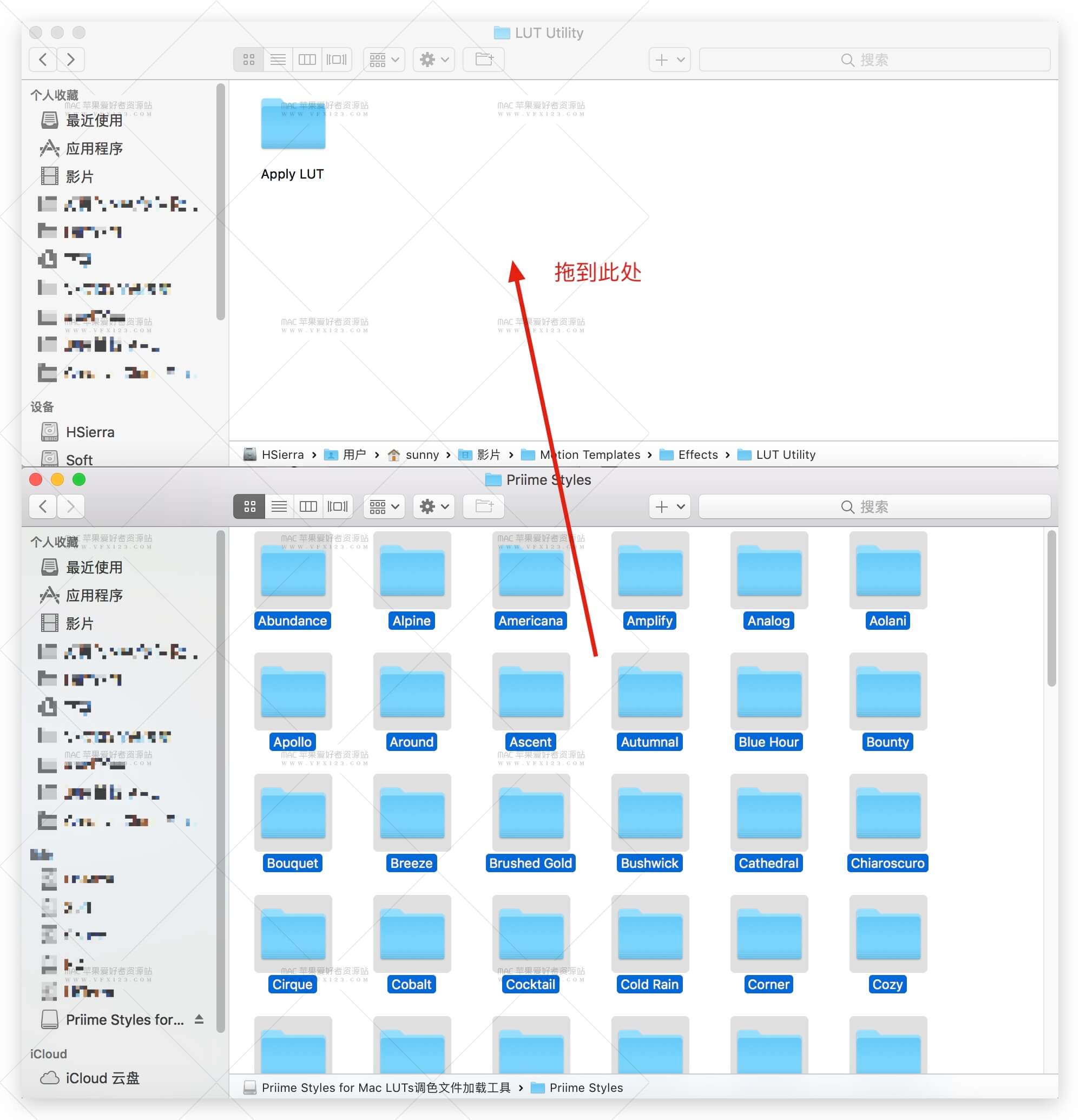
Task: Switch LUT Utility window to icon view
Action: [249, 60]
